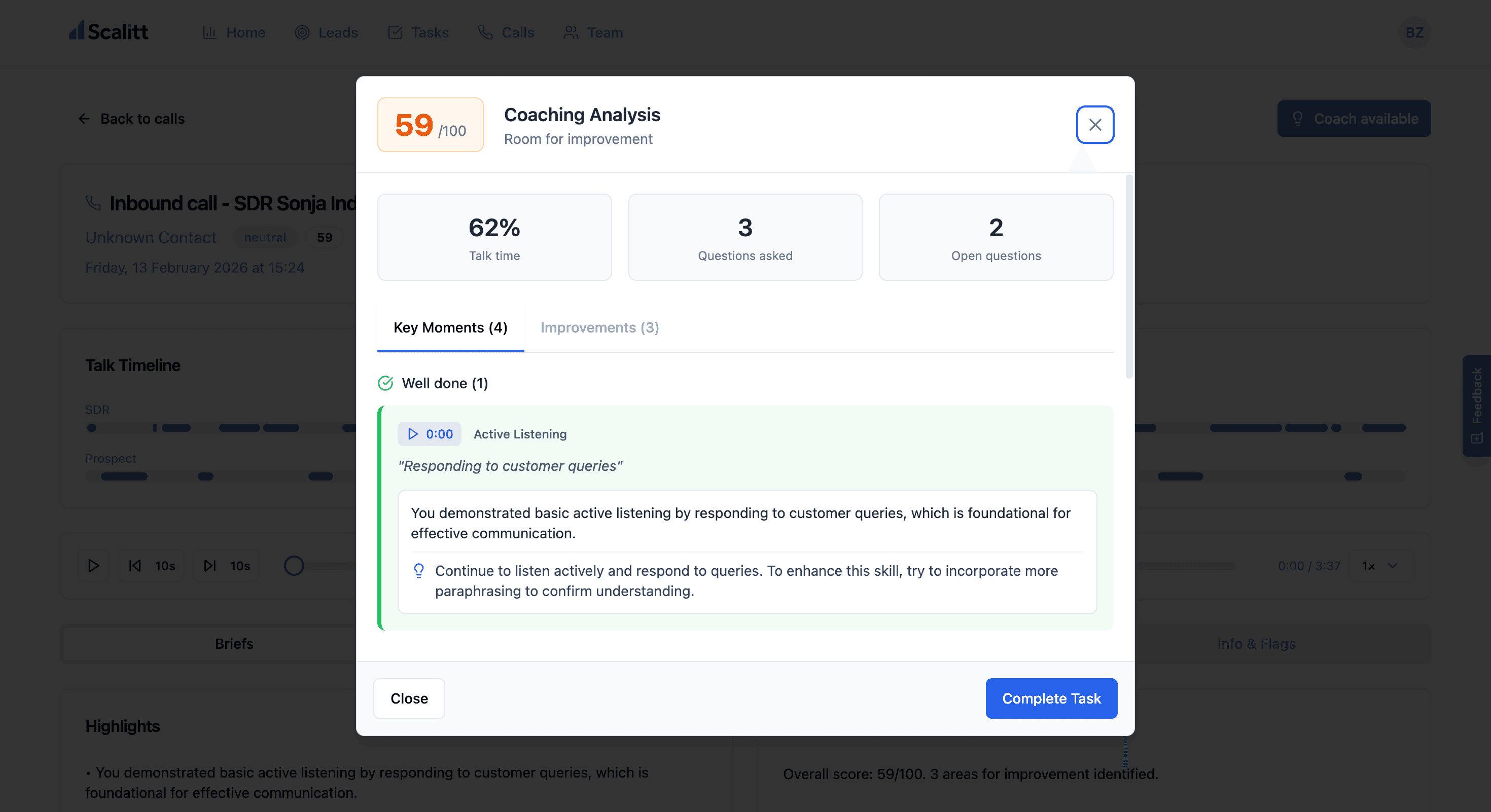Screen dimensions: 1491x812
Task: Click the BZ profile avatar
Action: [x=1414, y=32]
